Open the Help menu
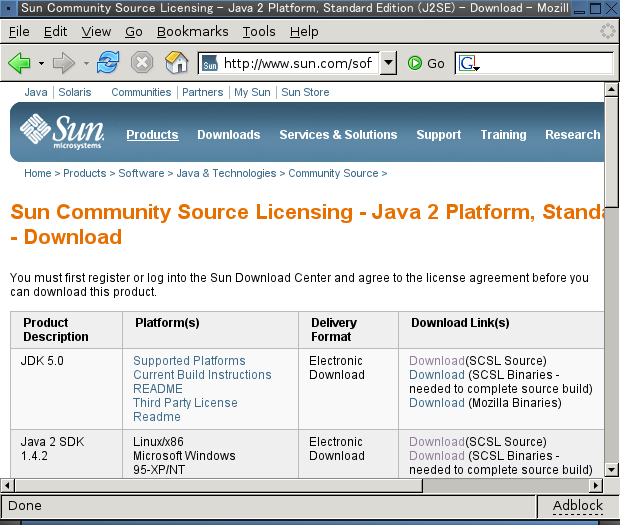This screenshot has width=620, height=525. point(304,32)
